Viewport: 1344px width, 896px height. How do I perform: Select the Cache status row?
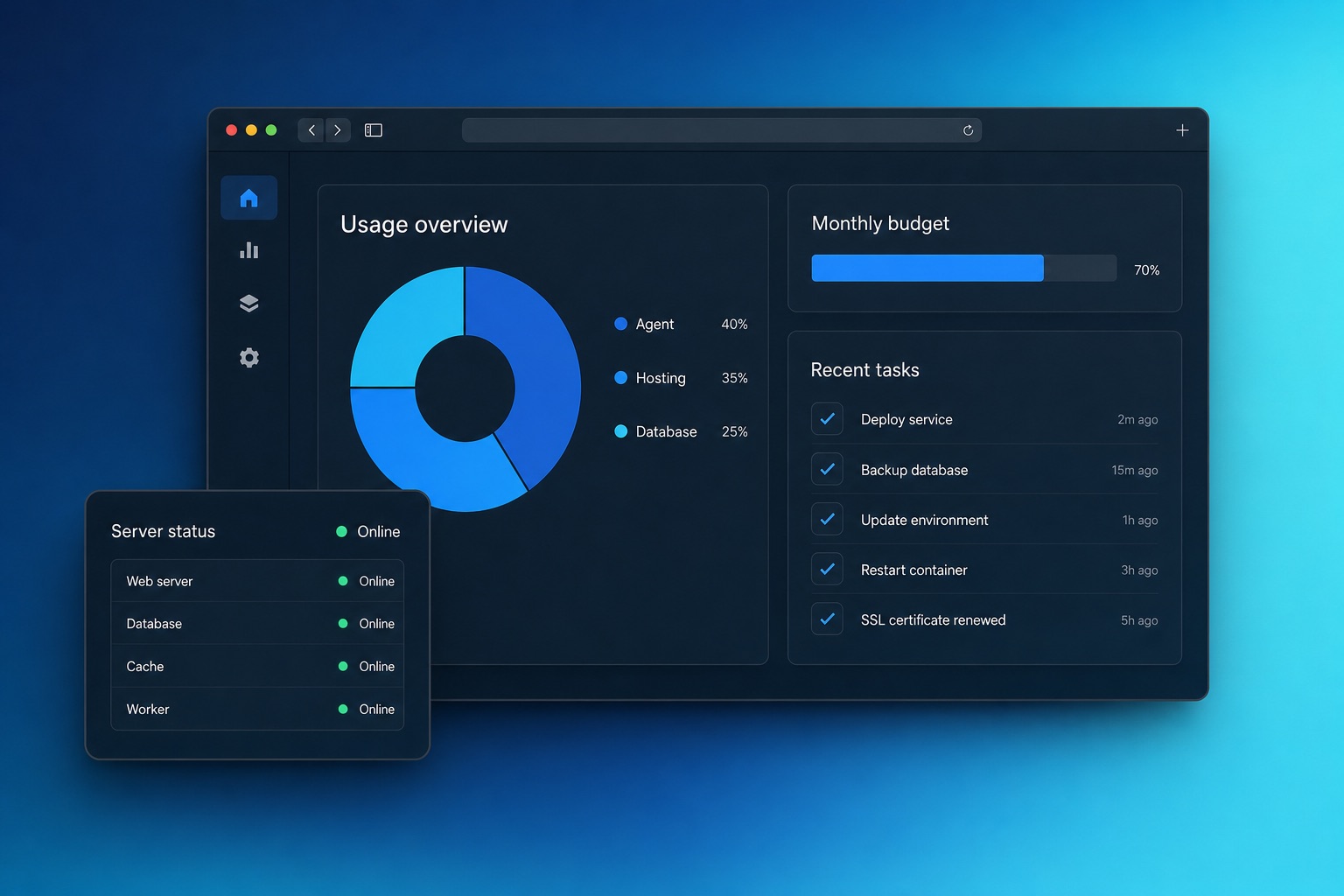257,667
